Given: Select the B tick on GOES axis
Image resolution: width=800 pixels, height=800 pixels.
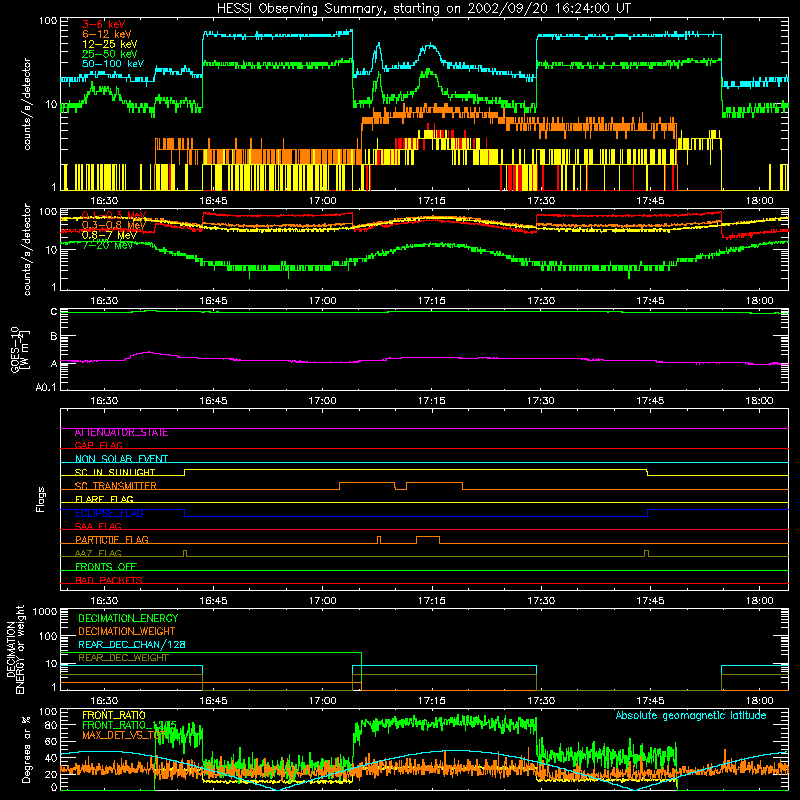Looking at the screenshot, I should [54, 336].
